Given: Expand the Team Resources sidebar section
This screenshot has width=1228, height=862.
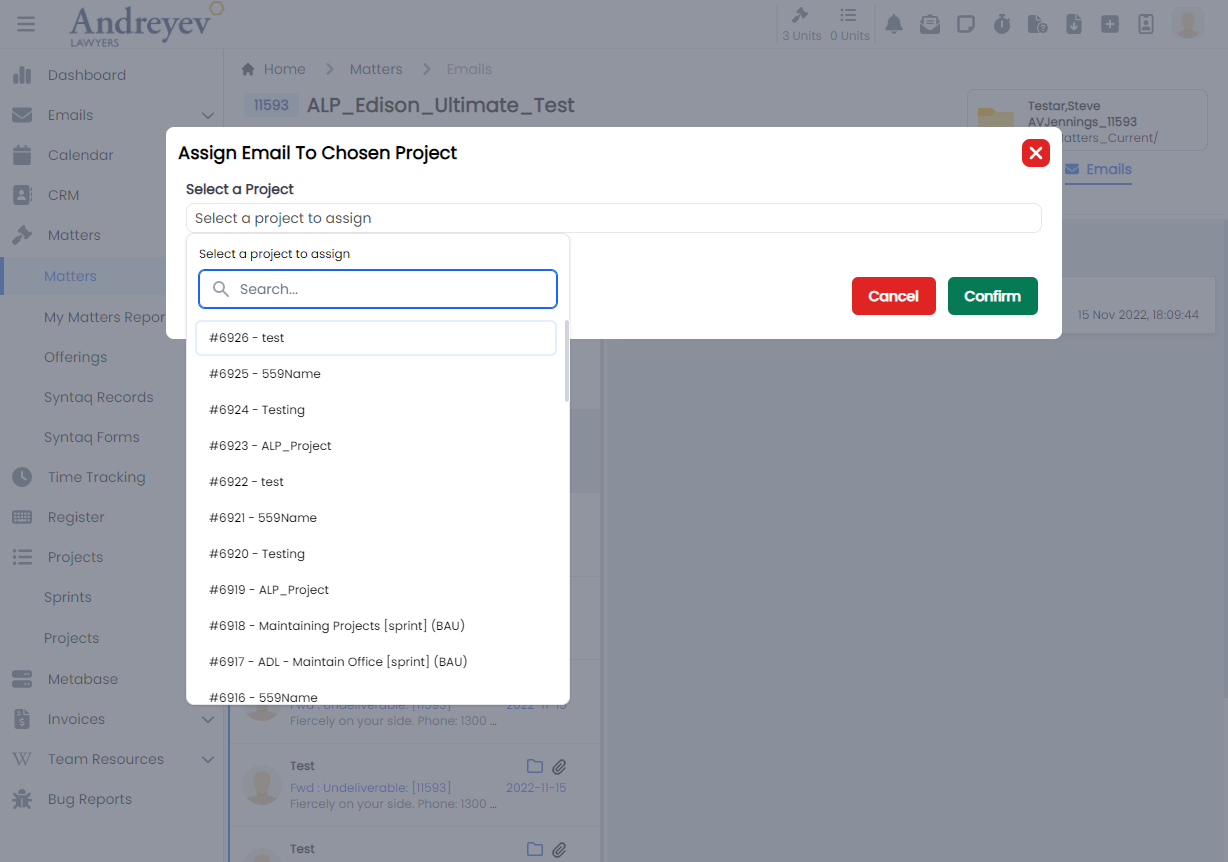Looking at the screenshot, I should coord(207,760).
